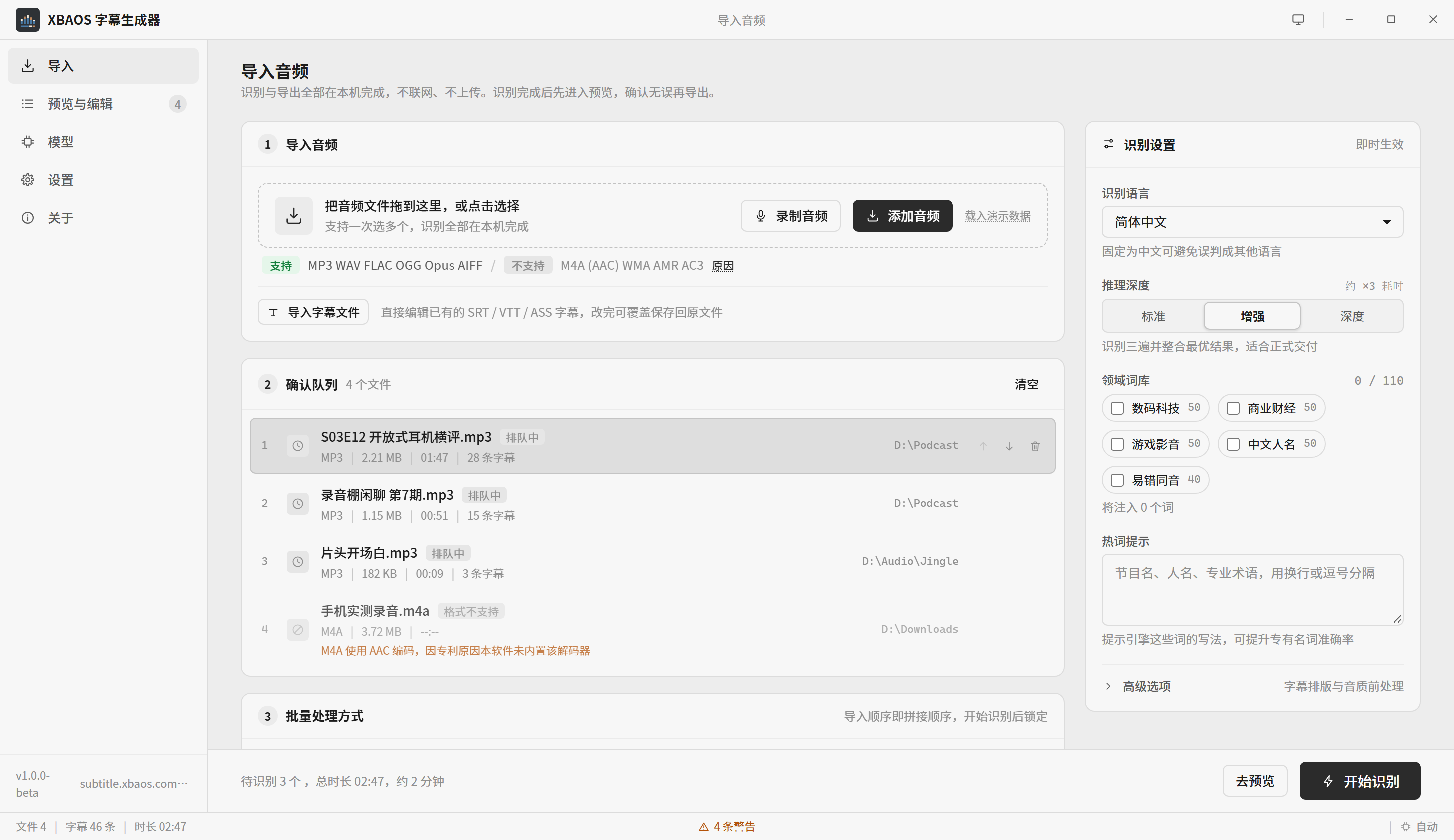
Task: Click the v1.0.0-beta version label
Action: tap(33, 784)
